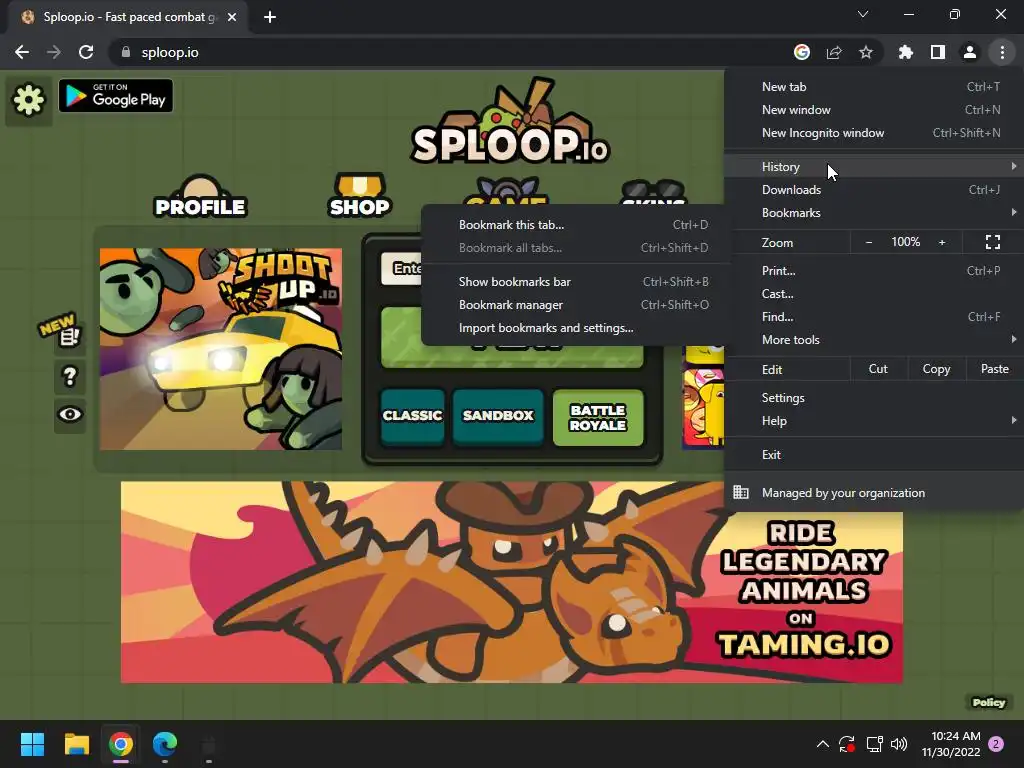This screenshot has height=768, width=1024.
Task: Close the Sploop.io tab
Action: point(232,17)
